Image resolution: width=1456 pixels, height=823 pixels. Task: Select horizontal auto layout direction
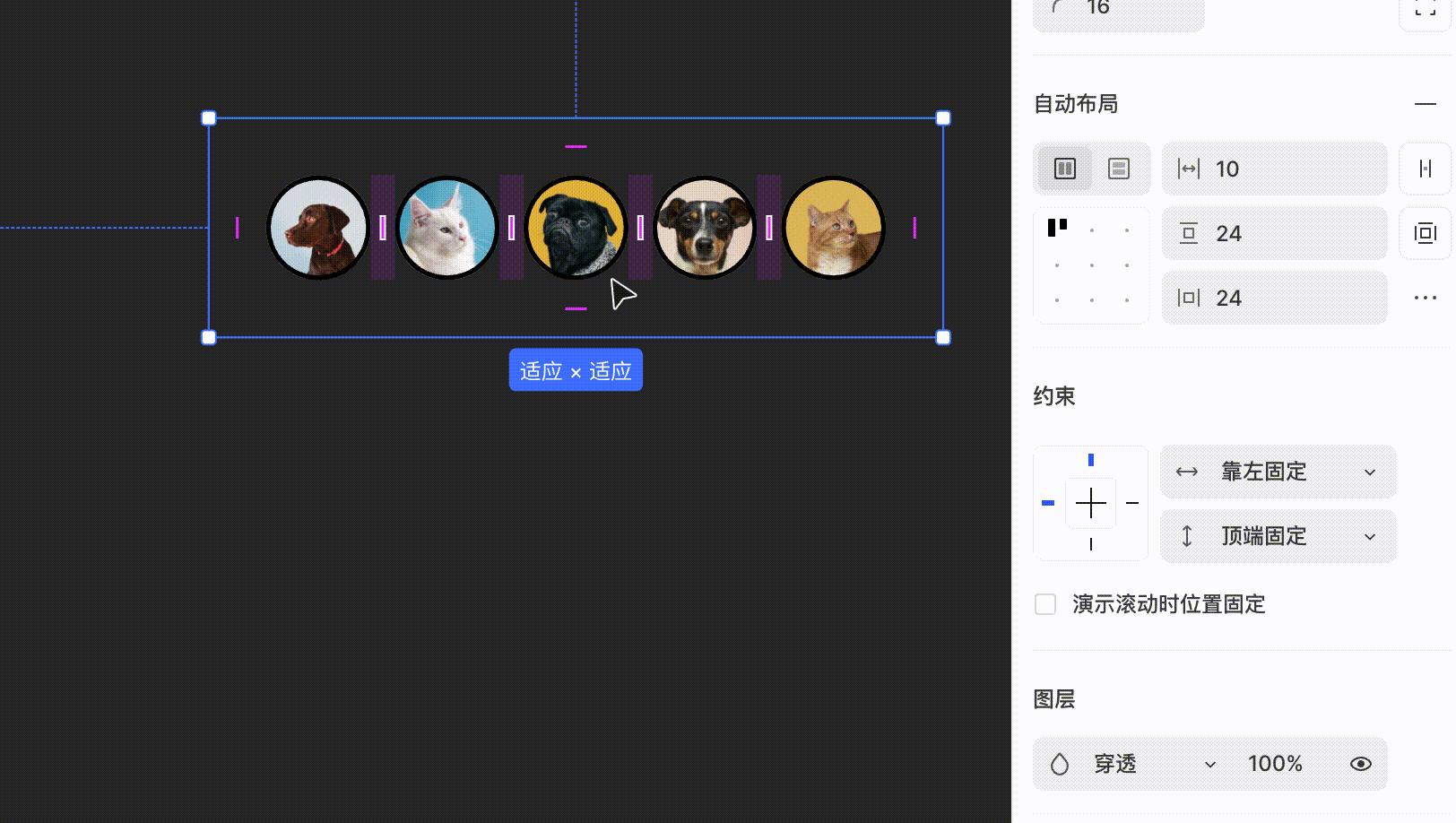pos(1065,169)
